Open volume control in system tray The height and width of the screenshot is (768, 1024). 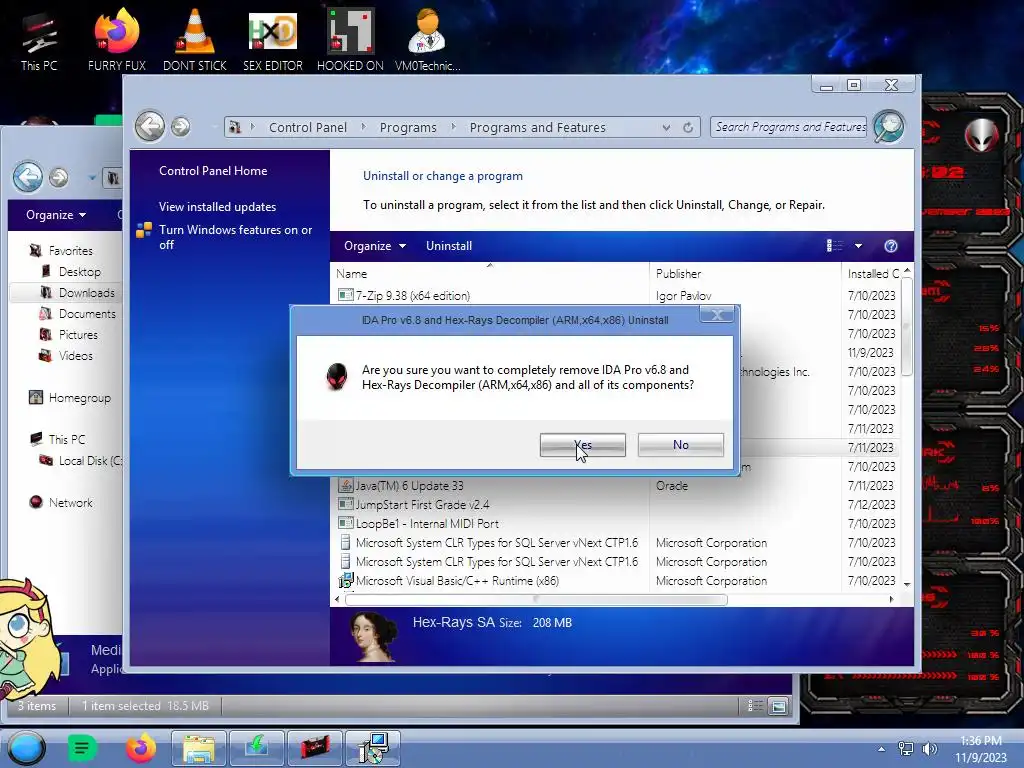(930, 749)
